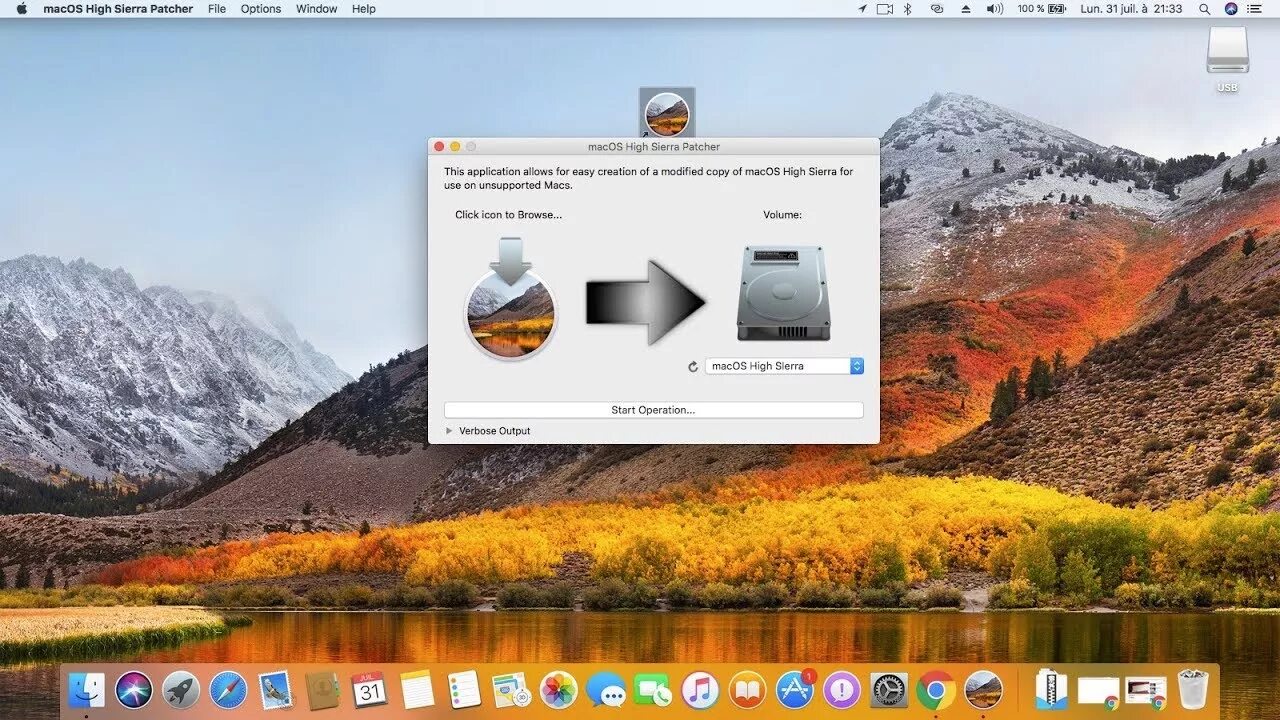Open Reminders from the dock

(464, 690)
